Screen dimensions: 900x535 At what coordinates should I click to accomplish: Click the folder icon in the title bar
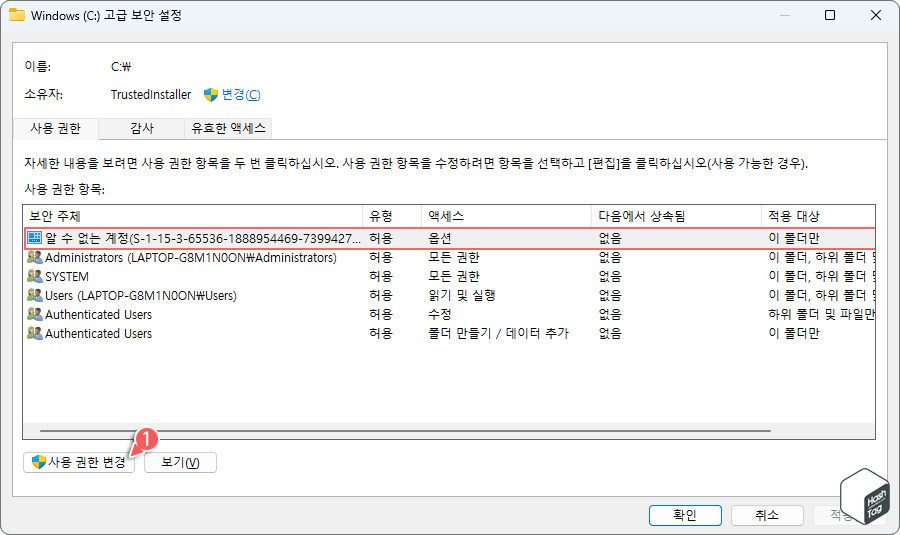[x=17, y=15]
